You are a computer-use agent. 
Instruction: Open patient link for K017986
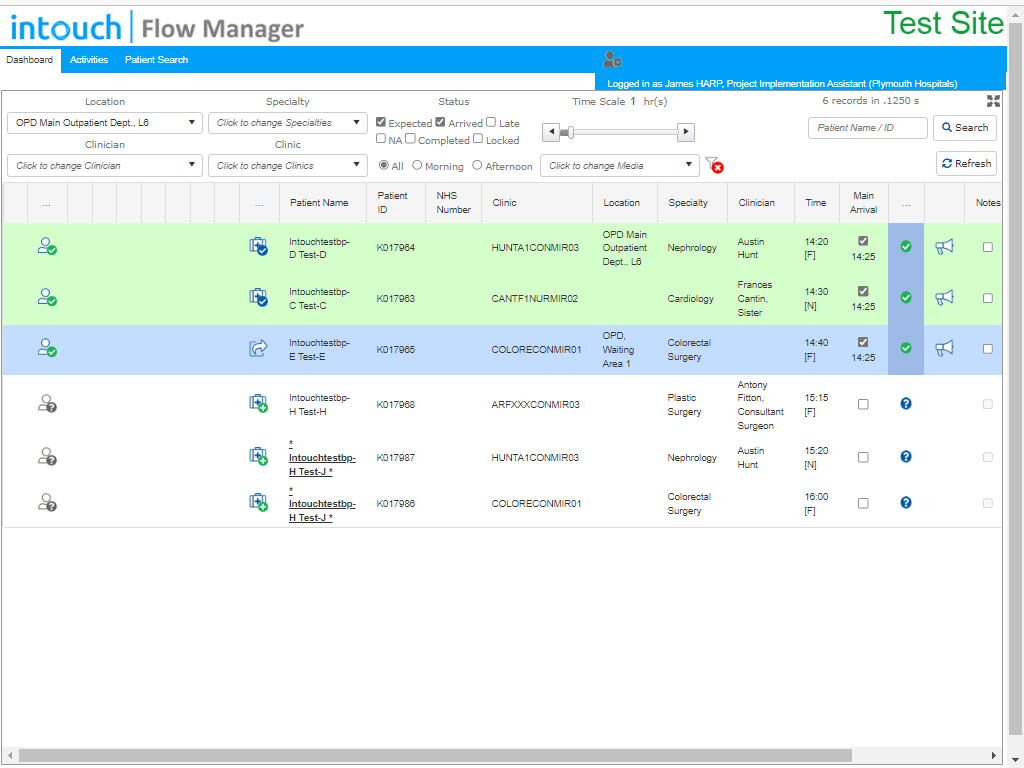pyautogui.click(x=322, y=504)
